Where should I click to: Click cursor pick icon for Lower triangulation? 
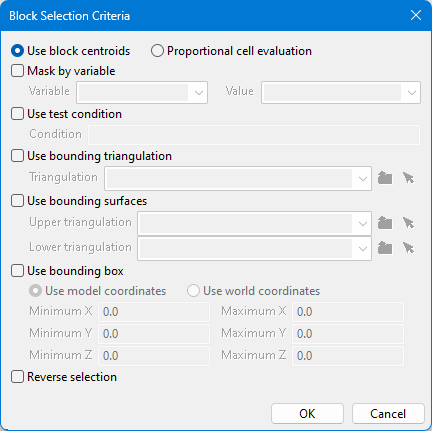coord(408,248)
